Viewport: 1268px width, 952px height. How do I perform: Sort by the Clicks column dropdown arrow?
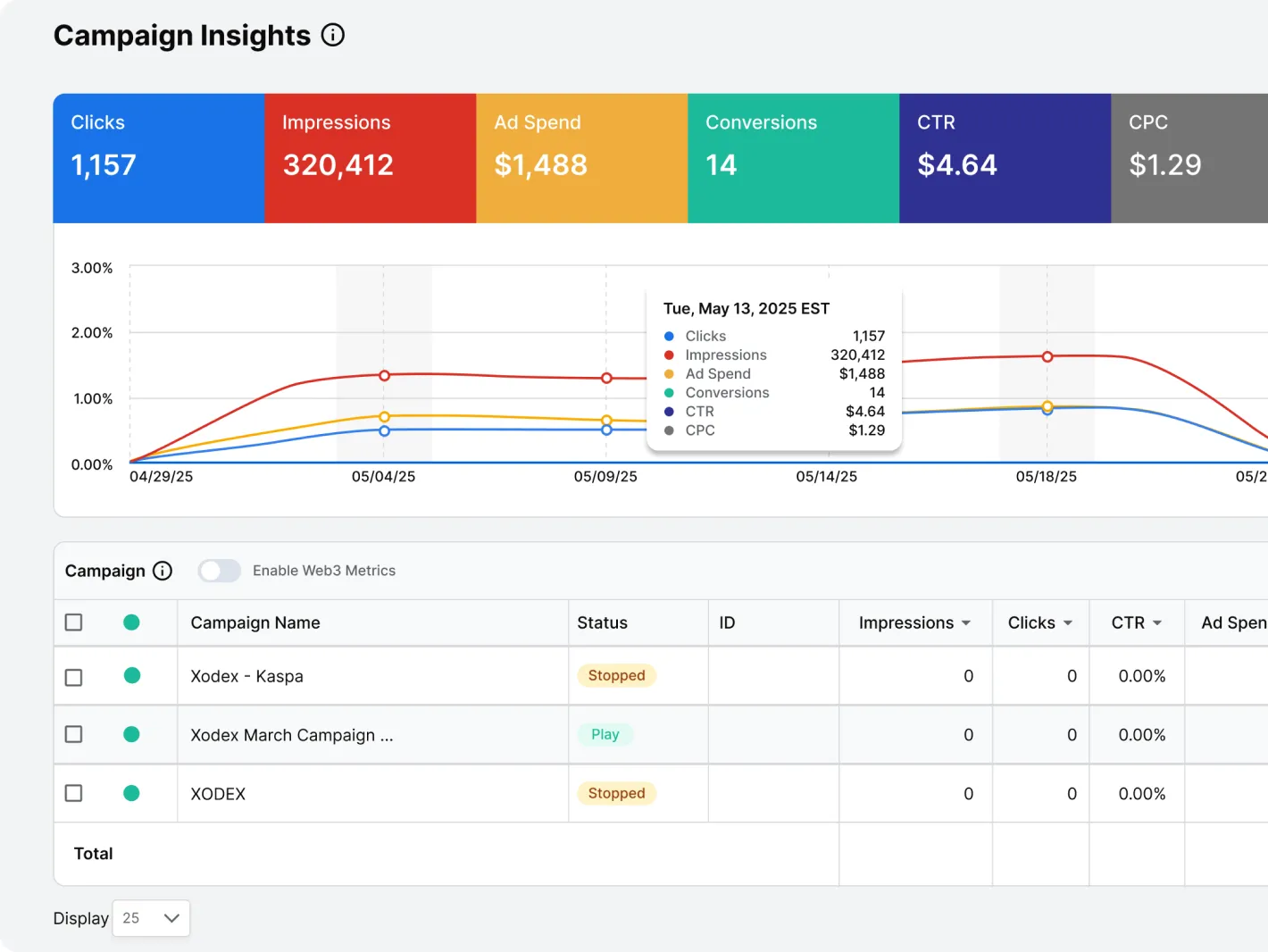point(1068,623)
